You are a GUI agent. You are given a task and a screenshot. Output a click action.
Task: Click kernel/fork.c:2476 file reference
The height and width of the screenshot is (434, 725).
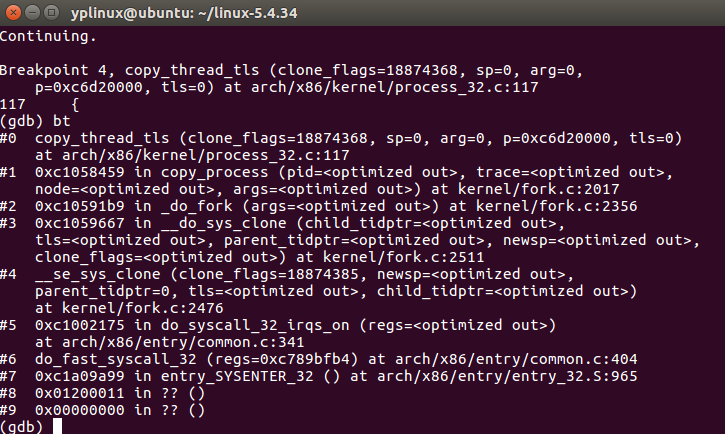(x=142, y=308)
